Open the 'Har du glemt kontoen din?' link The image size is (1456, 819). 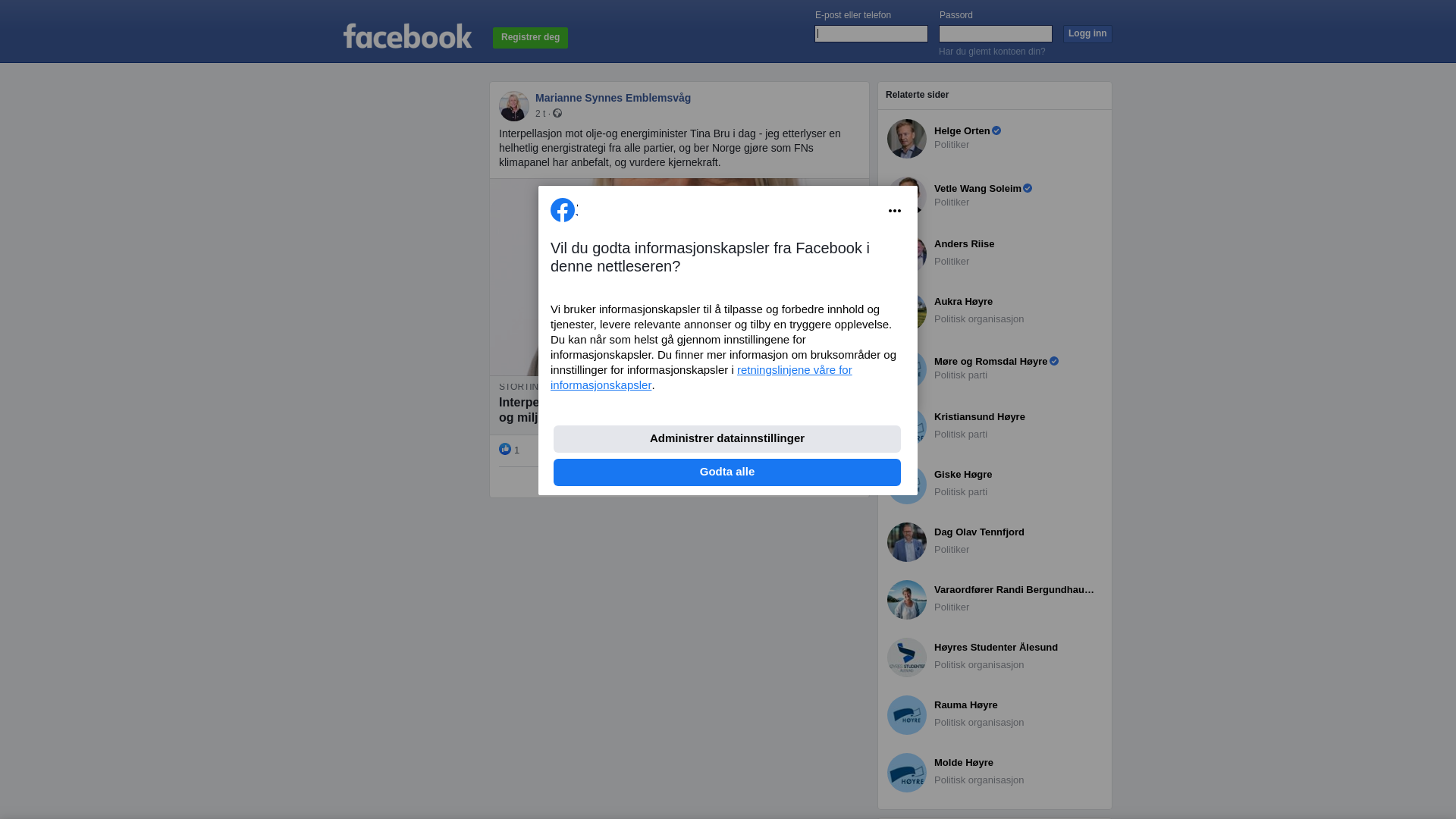(x=992, y=52)
